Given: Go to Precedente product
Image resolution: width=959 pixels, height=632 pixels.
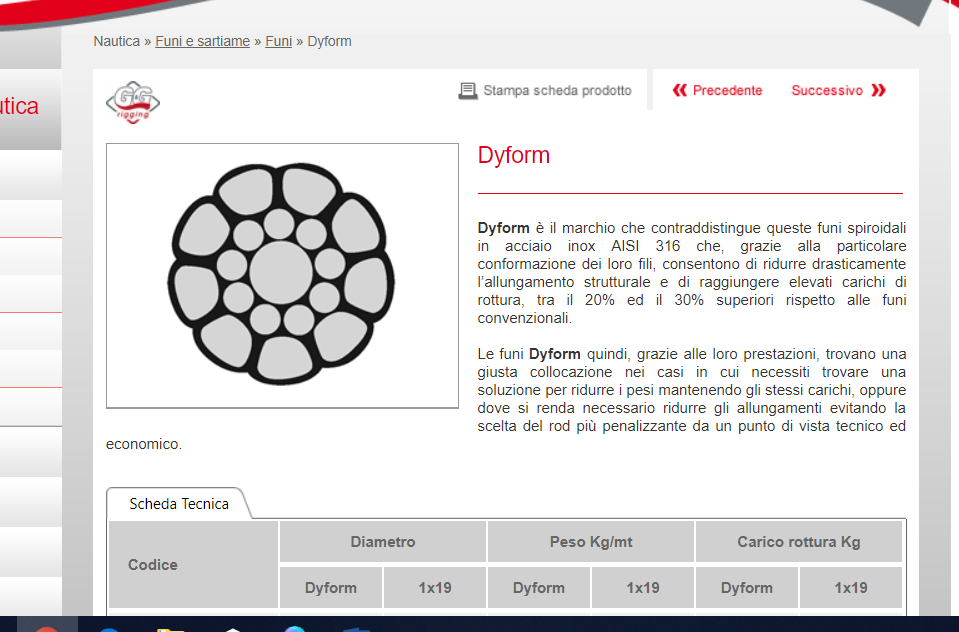Looking at the screenshot, I should (x=727, y=91).
